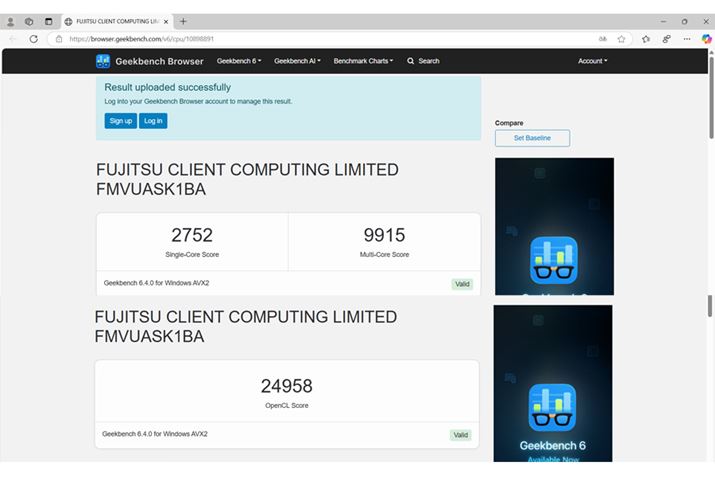Expand the Benchmark Charts menu

point(363,61)
